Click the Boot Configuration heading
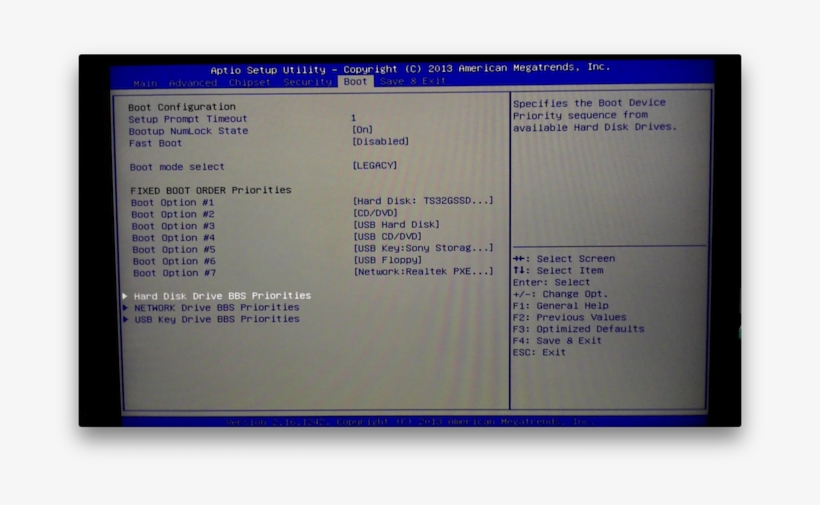This screenshot has width=820, height=505. pyautogui.click(x=182, y=107)
